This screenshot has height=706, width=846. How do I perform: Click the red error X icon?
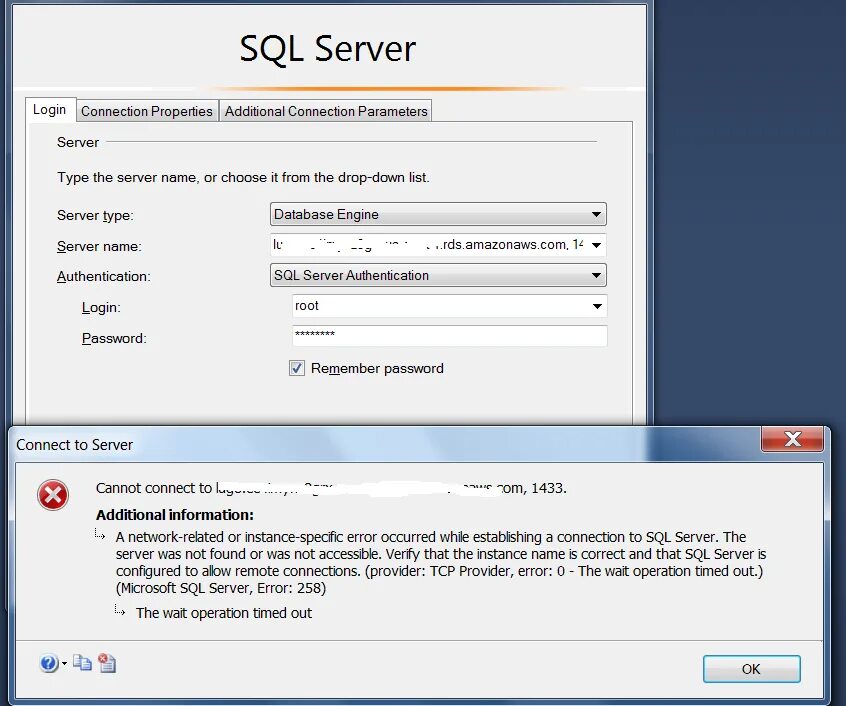(53, 495)
